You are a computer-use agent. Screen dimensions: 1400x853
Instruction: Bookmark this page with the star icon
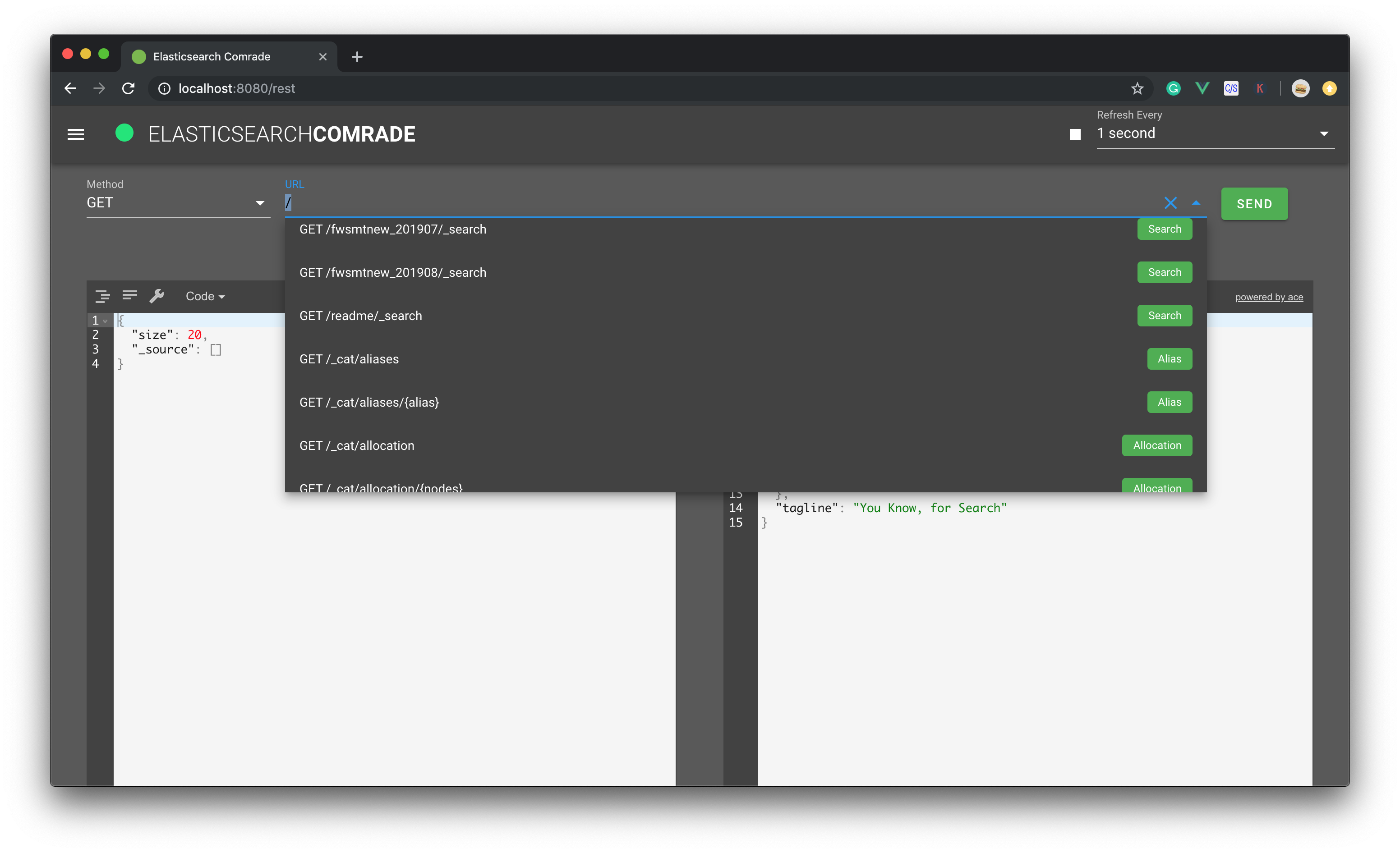pyautogui.click(x=1137, y=89)
